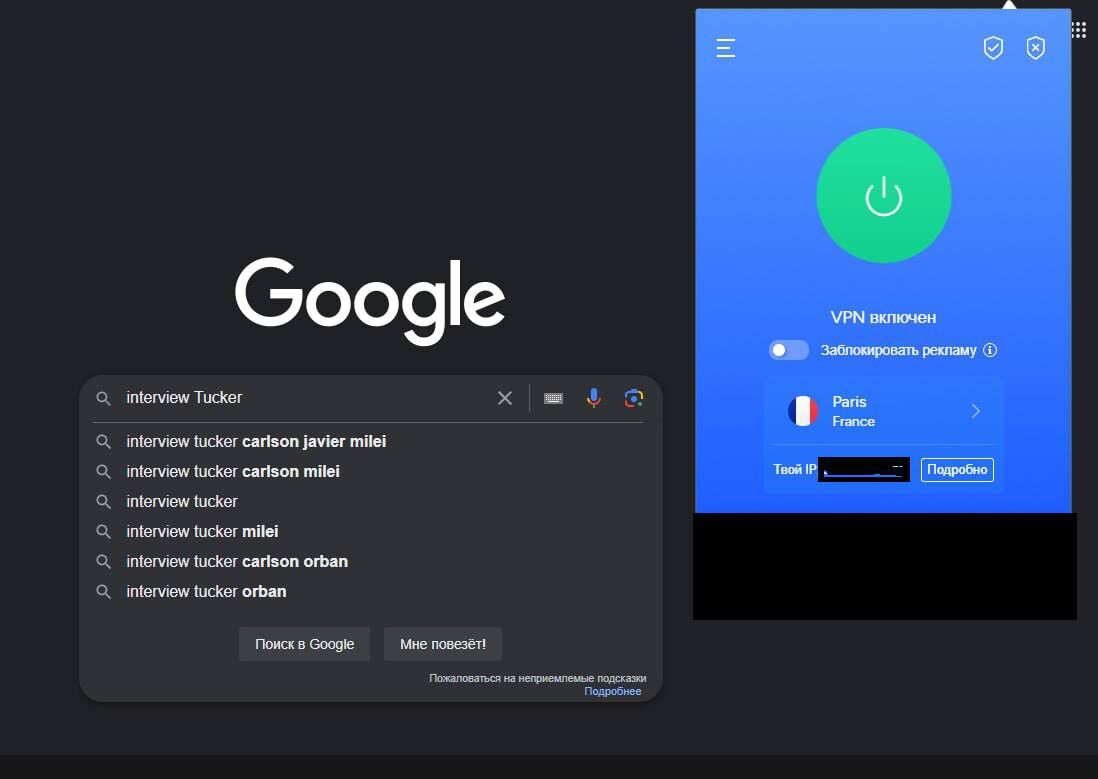Click the Подробно button next to IP
Viewport: 1098px width, 779px height.
coord(957,469)
